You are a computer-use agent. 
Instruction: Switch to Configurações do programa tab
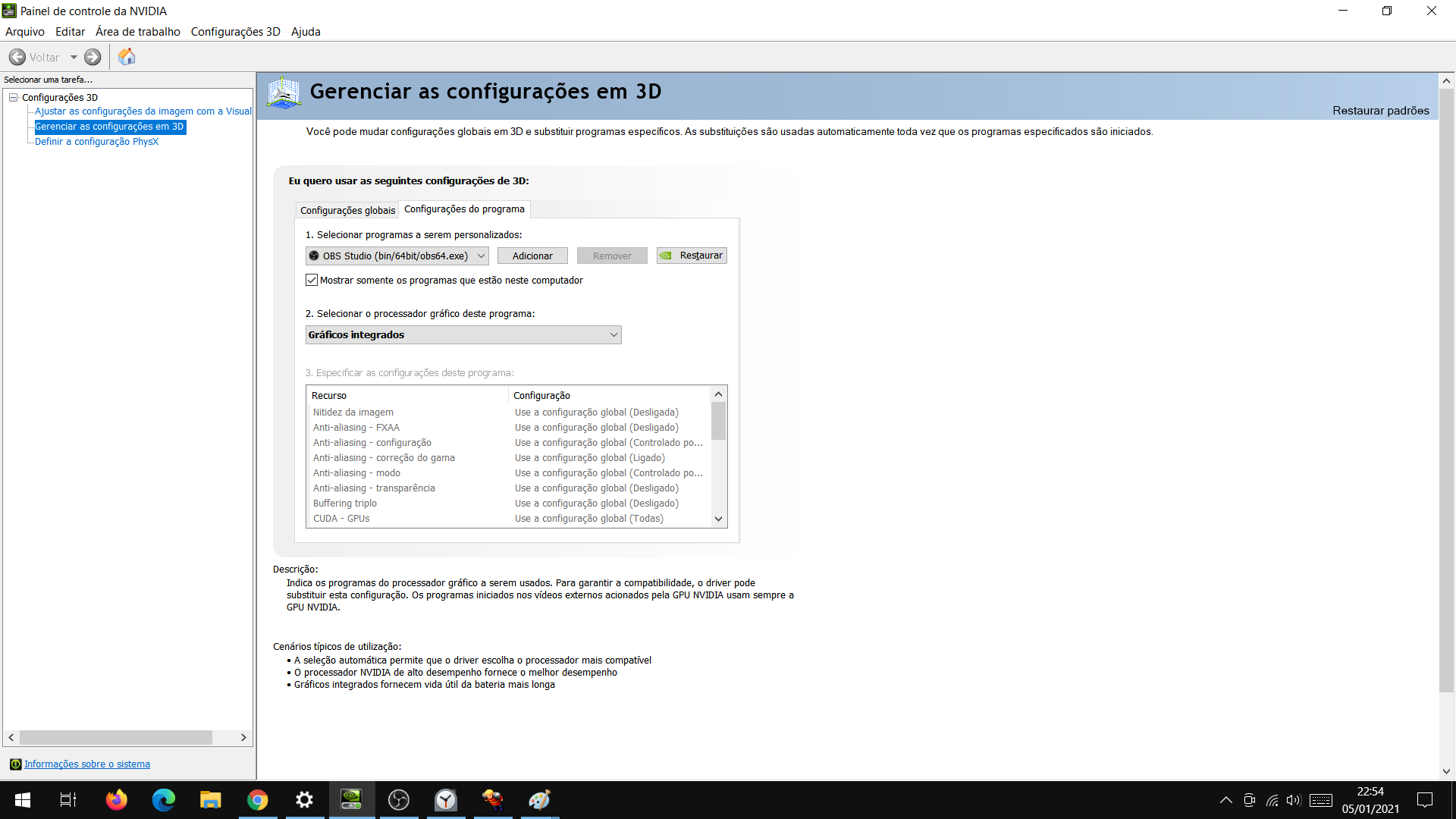click(x=464, y=209)
